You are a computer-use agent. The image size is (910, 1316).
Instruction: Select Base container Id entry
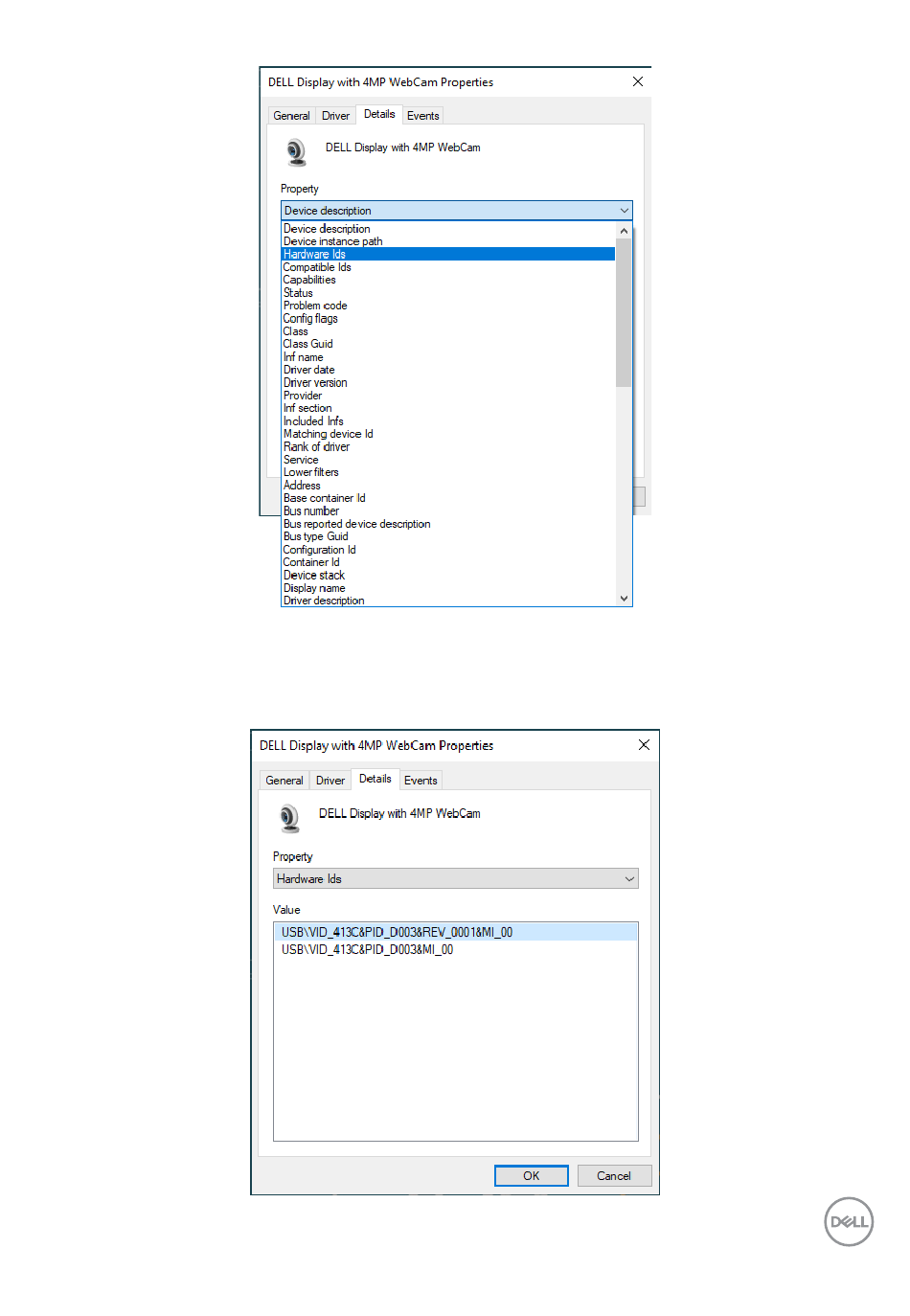(448, 498)
